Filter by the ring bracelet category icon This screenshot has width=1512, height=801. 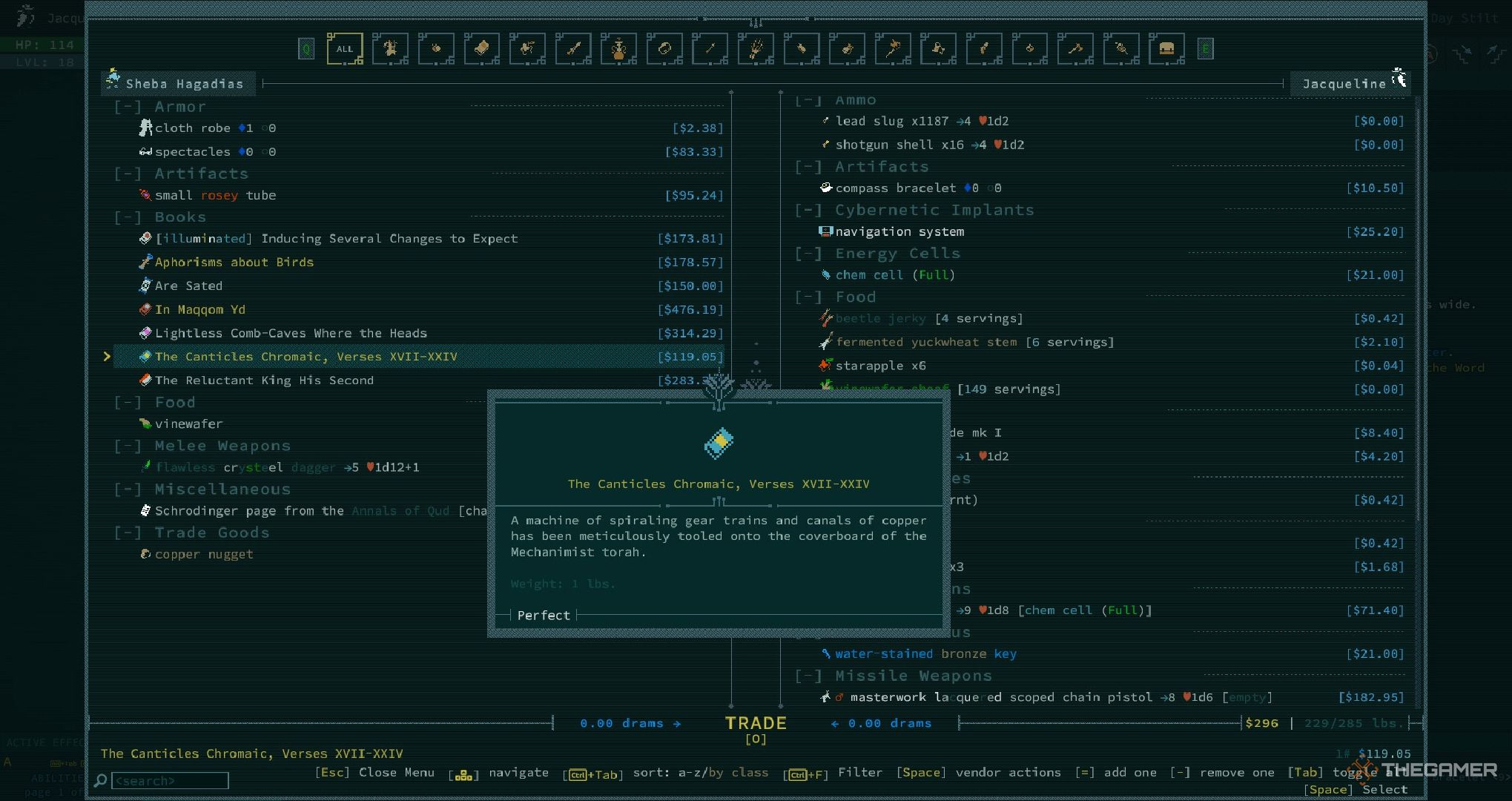click(664, 49)
